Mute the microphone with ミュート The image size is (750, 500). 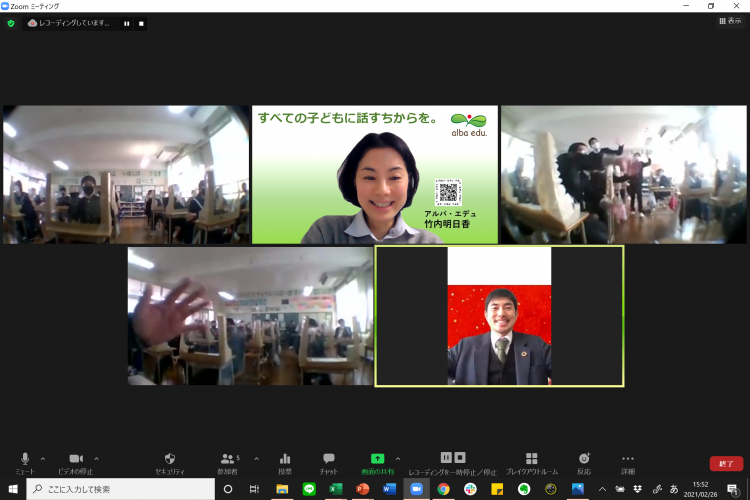click(25, 464)
